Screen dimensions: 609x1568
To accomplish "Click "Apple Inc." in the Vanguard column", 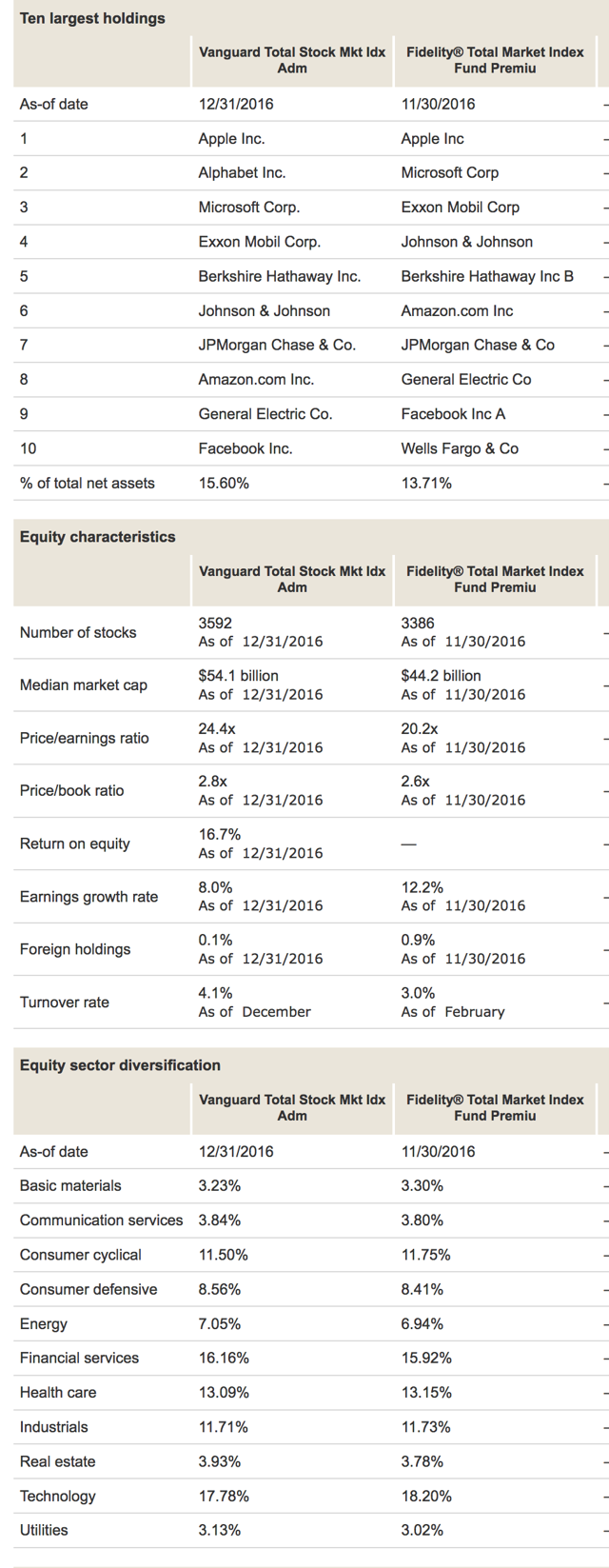I will point(231,139).
